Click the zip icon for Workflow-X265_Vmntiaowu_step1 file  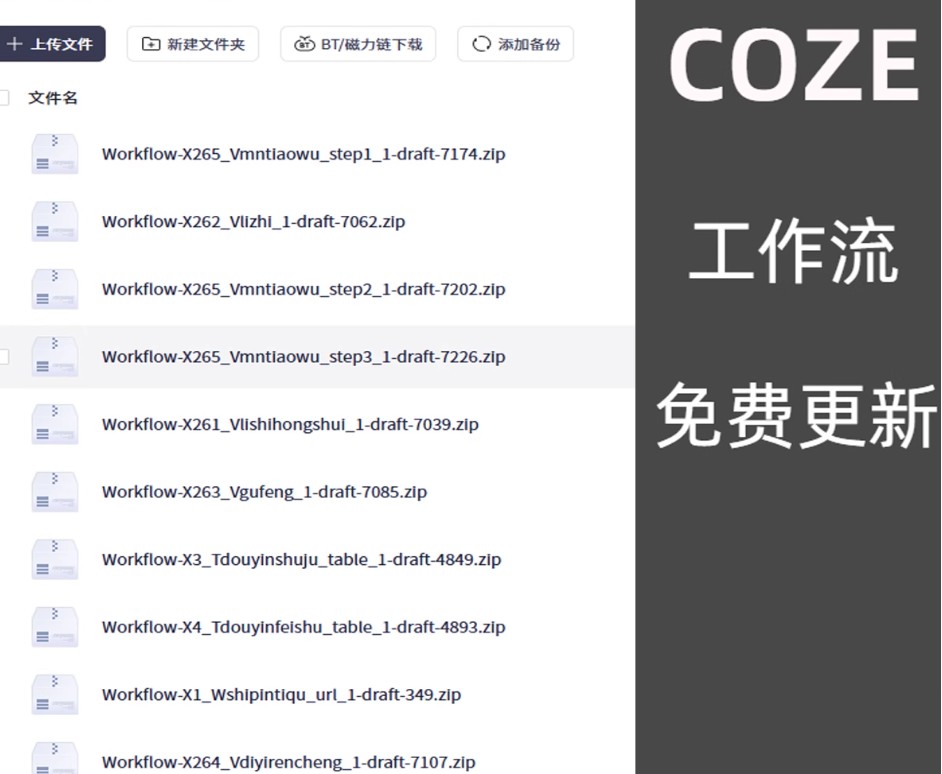pos(54,154)
